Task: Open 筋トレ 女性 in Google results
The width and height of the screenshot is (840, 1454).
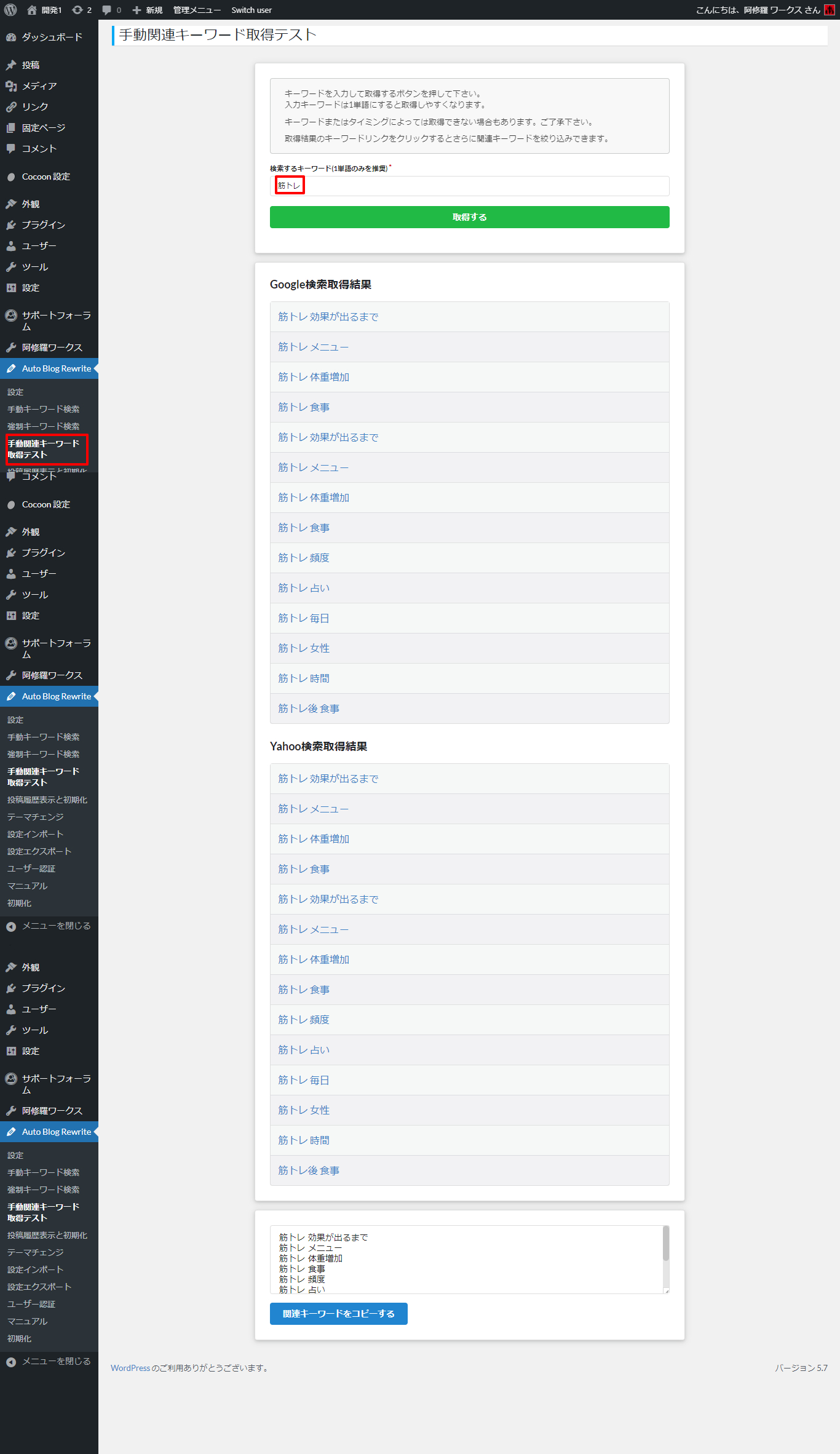Action: [304, 648]
